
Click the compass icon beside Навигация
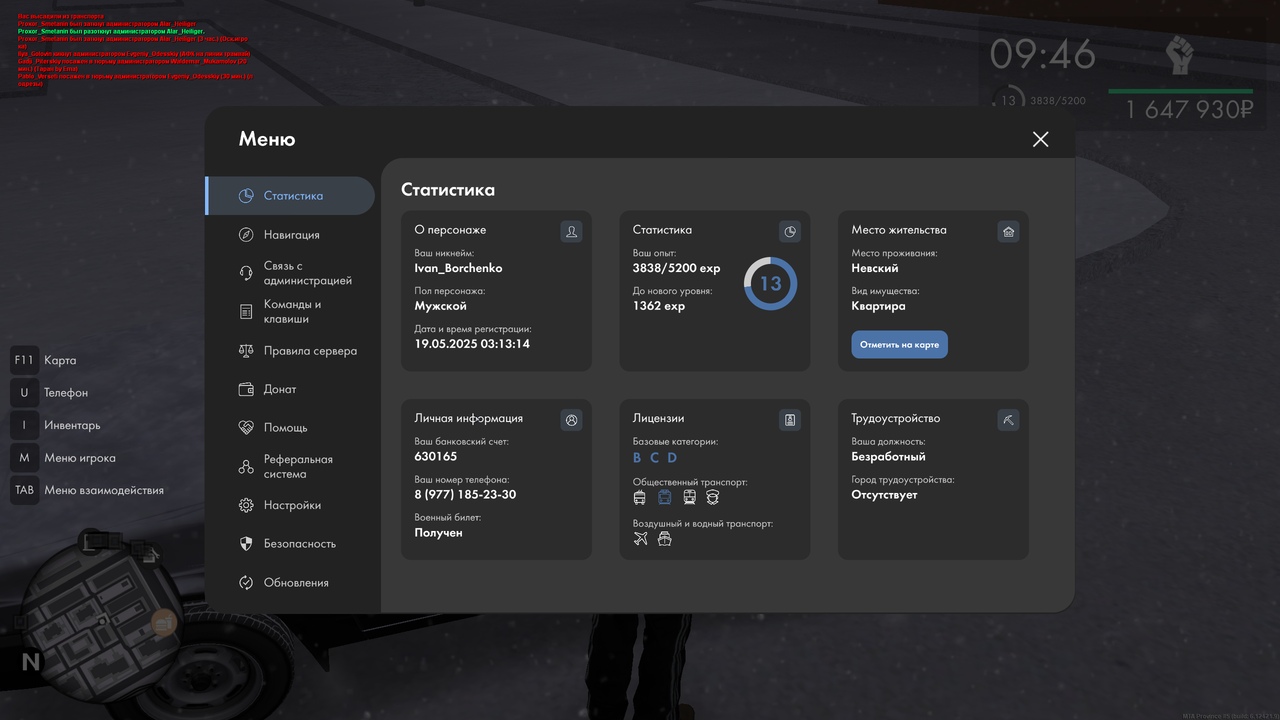(x=246, y=235)
